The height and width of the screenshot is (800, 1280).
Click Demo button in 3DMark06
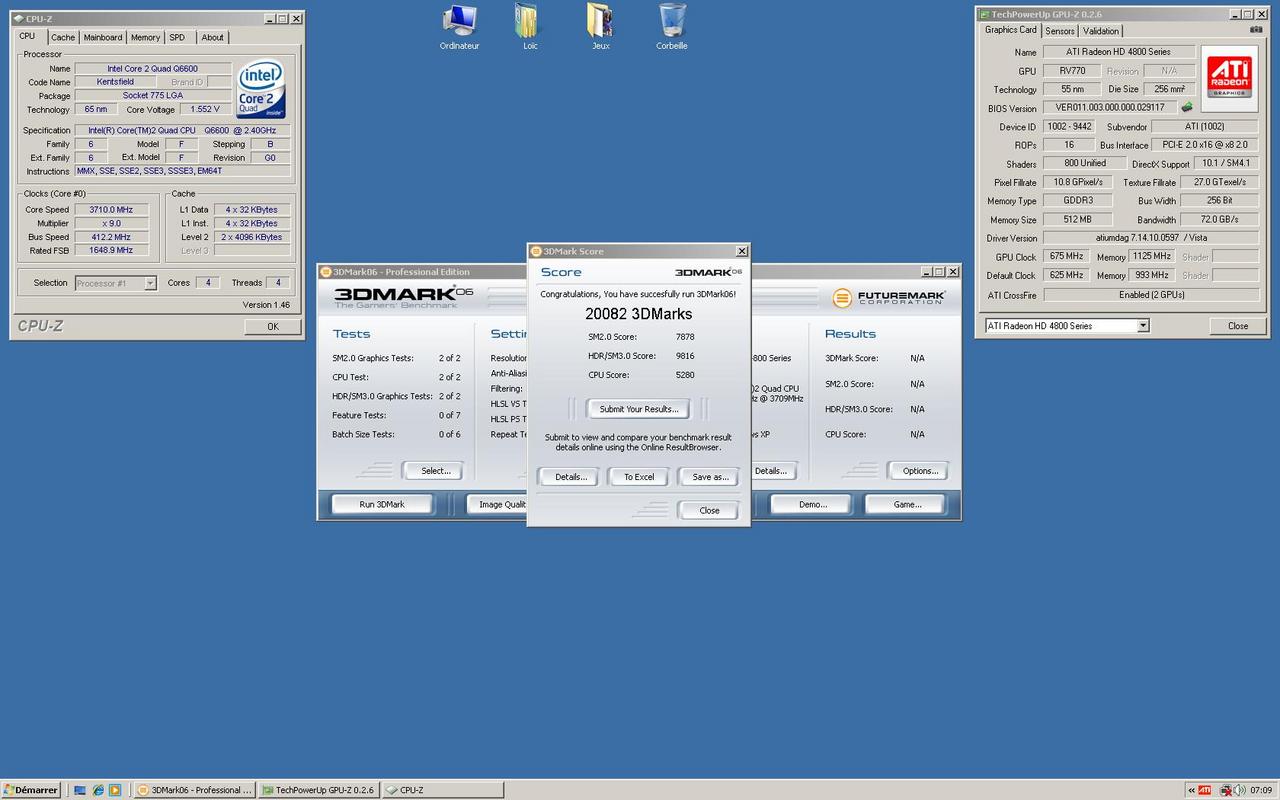[x=813, y=505]
